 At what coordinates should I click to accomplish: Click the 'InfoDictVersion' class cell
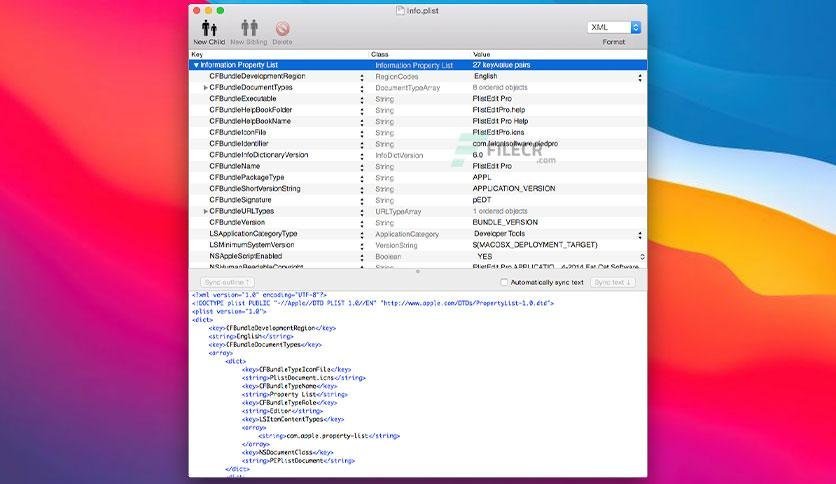coord(399,156)
